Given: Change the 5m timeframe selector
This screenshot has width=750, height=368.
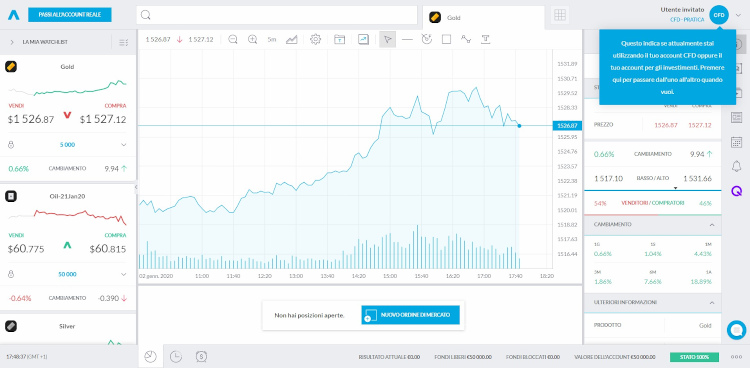Looking at the screenshot, I should (x=272, y=40).
